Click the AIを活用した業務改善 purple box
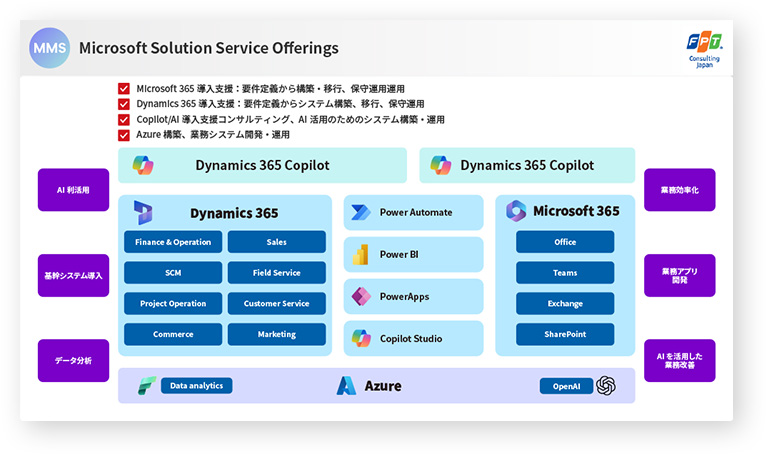 [679, 361]
